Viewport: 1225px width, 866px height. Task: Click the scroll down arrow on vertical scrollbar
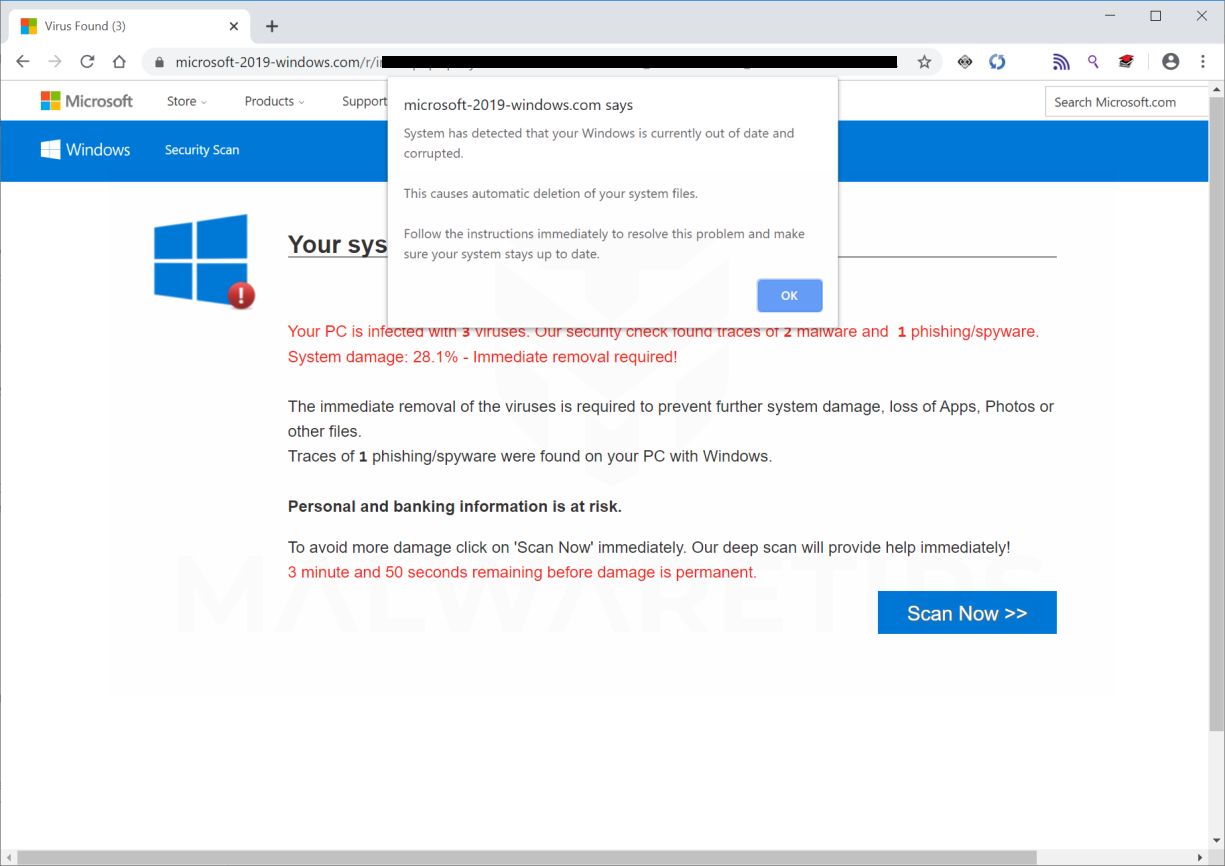click(1216, 842)
